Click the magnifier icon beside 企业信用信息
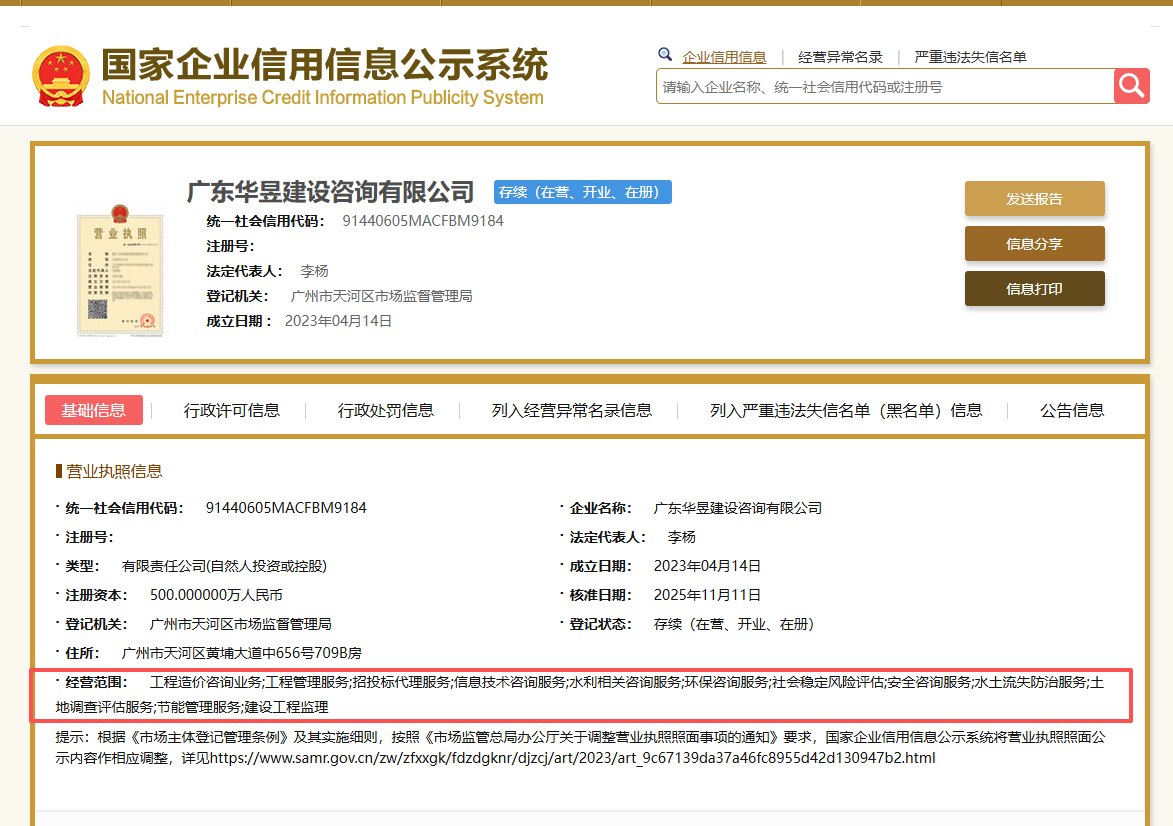This screenshot has width=1173, height=826. tap(665, 55)
